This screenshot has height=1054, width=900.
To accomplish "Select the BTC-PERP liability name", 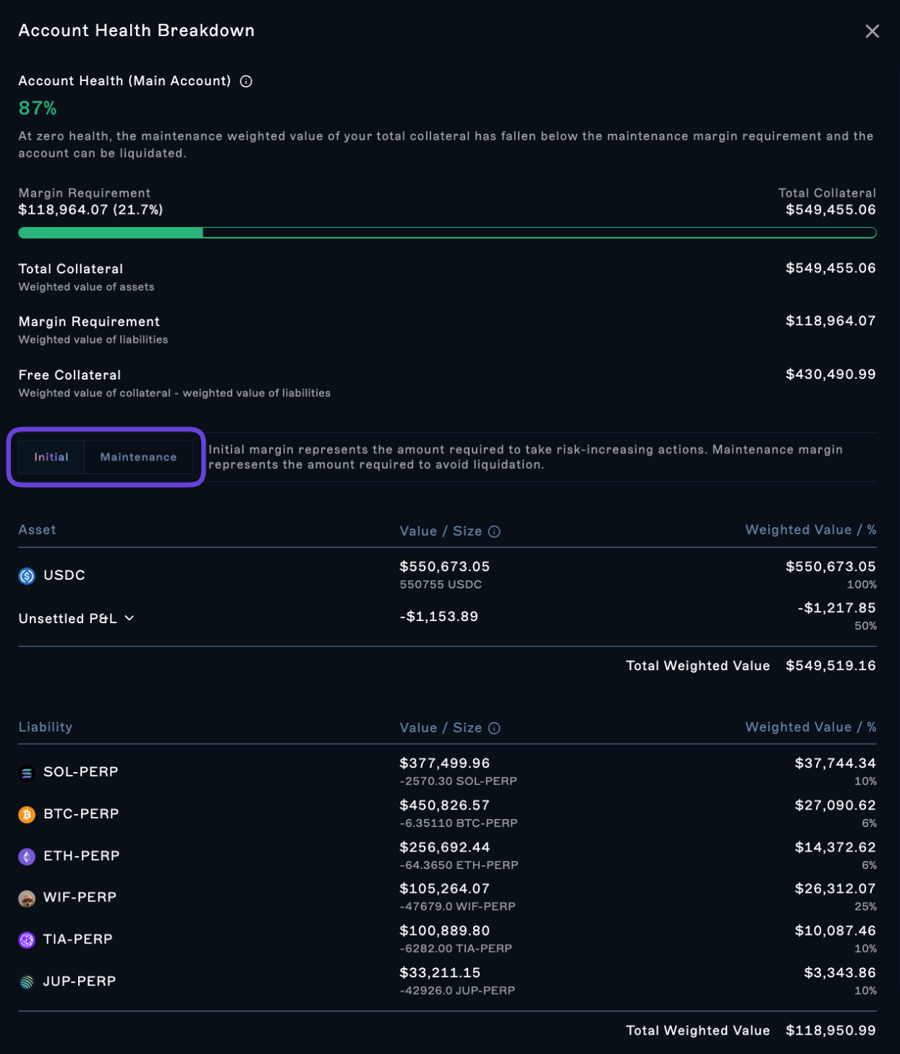I will click(80, 814).
